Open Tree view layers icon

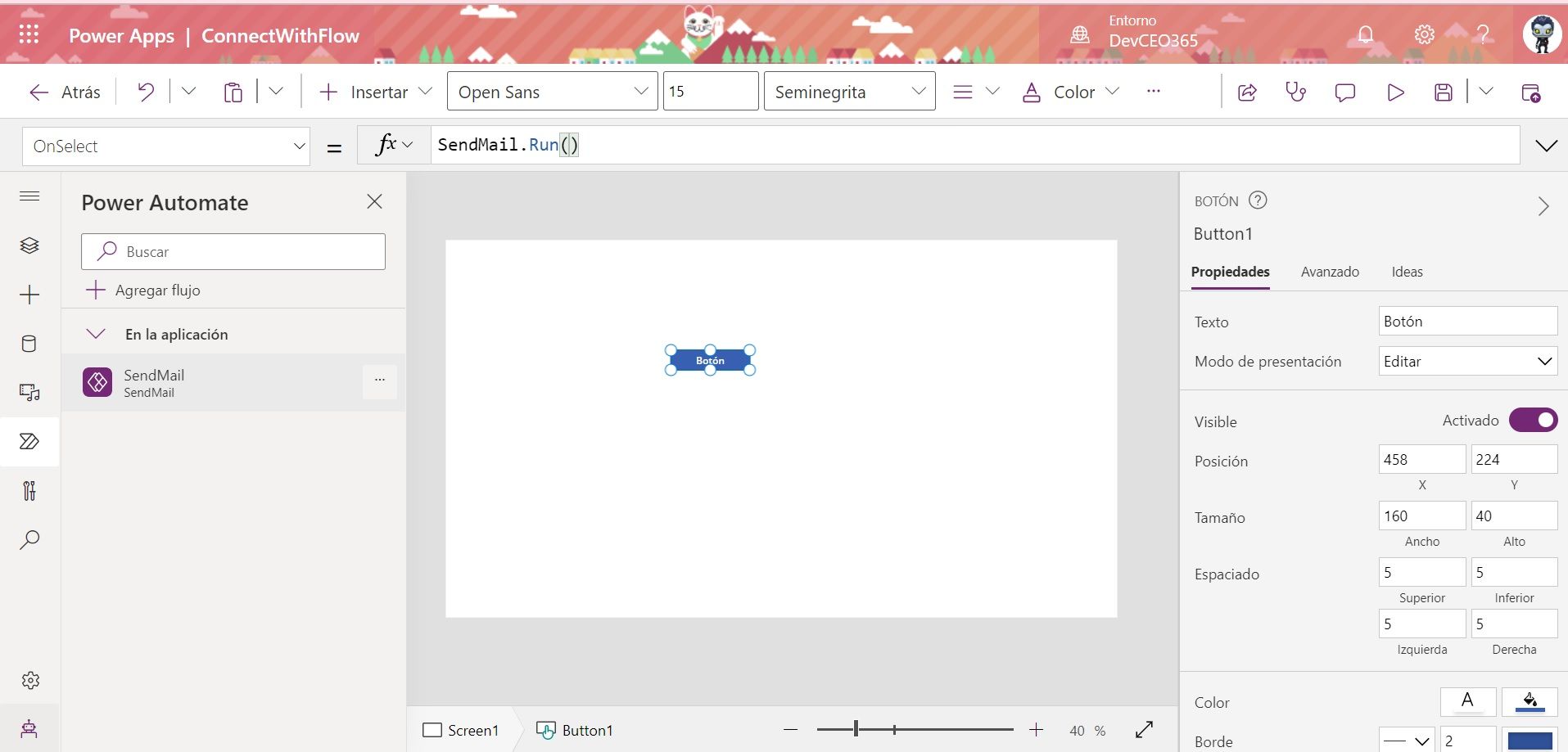(29, 245)
